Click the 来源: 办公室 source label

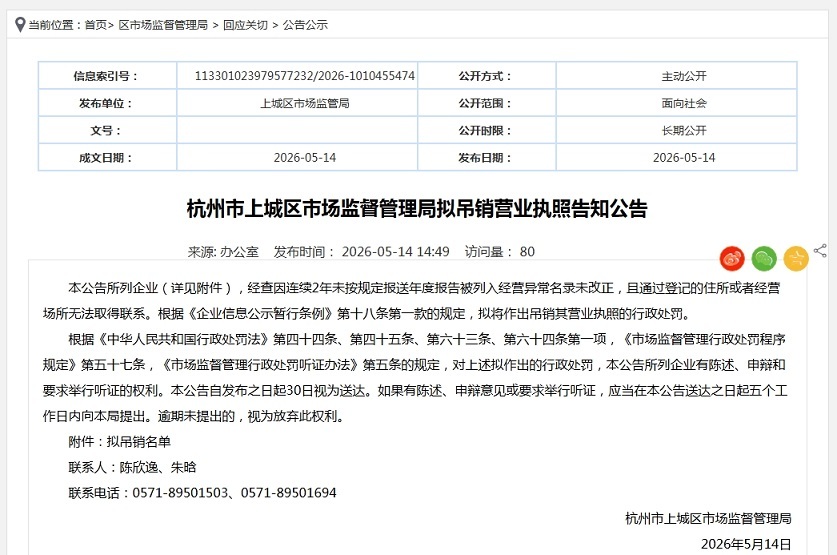tap(223, 252)
